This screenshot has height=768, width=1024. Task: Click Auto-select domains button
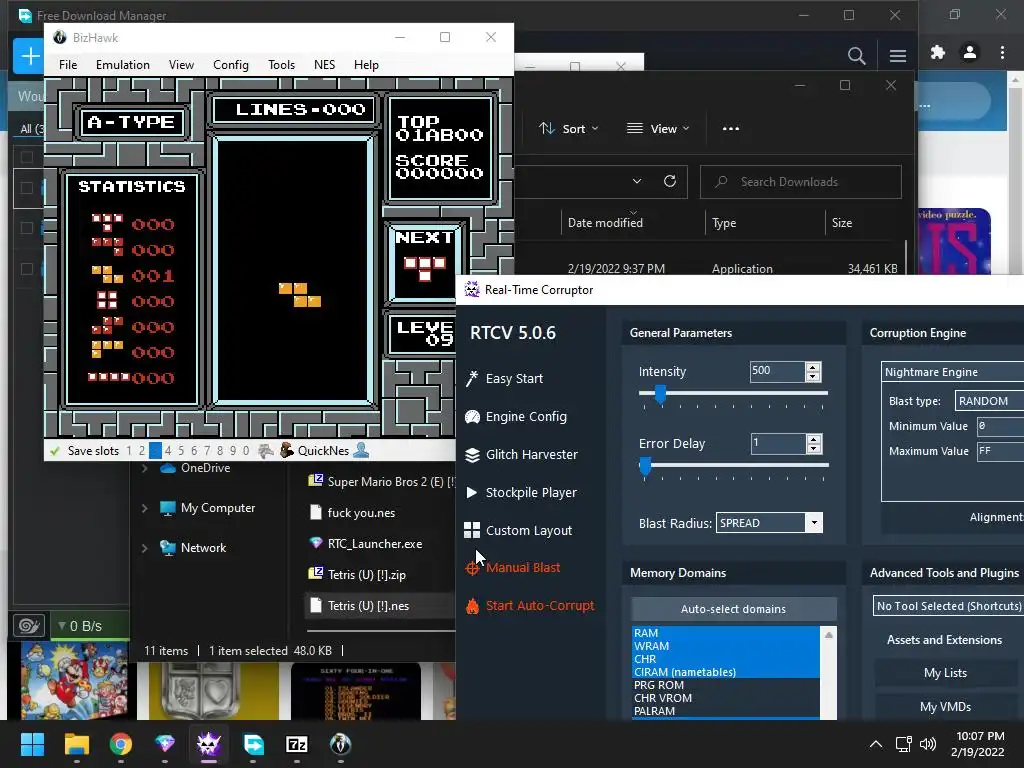[733, 609]
